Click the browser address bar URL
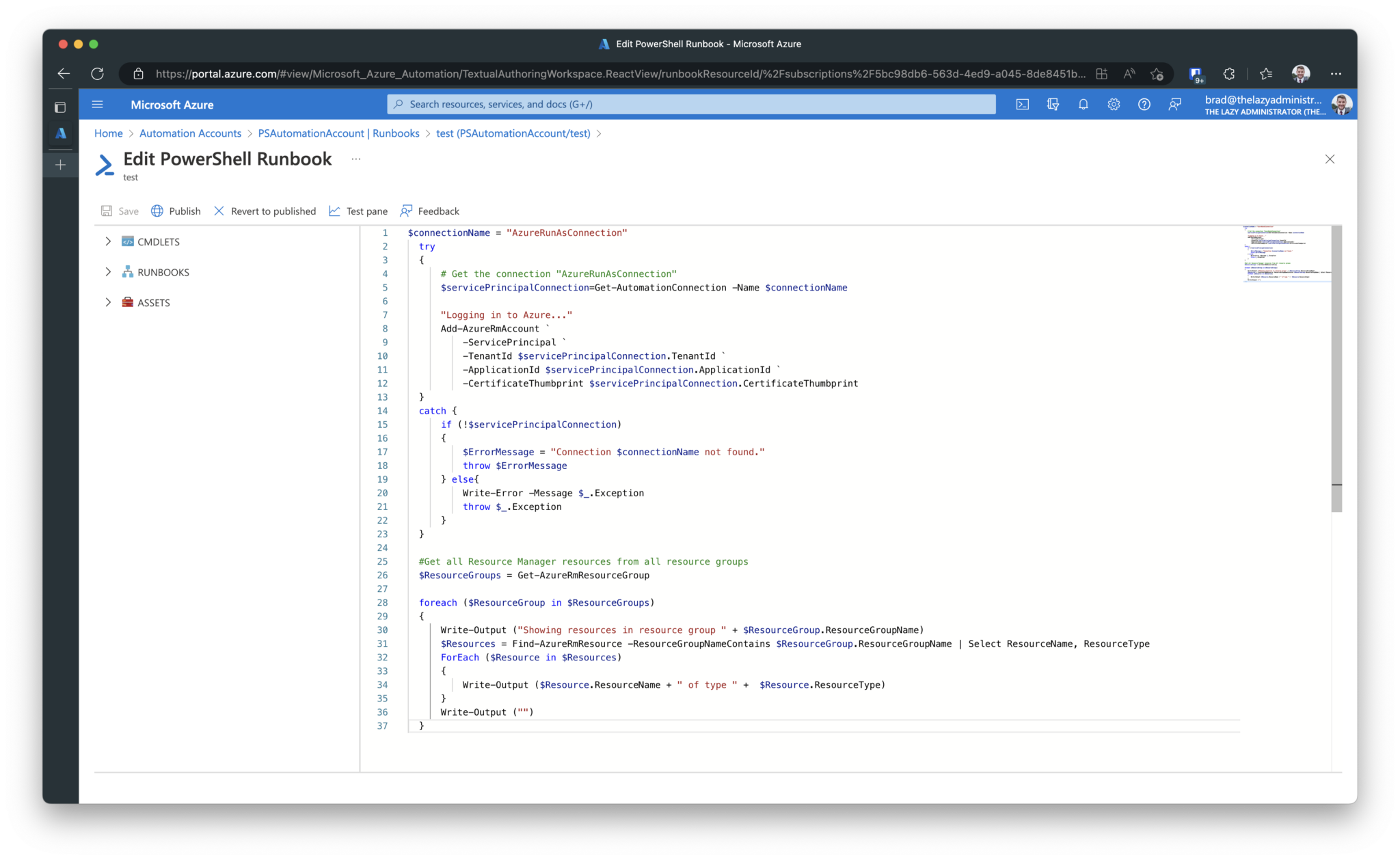 [620, 74]
